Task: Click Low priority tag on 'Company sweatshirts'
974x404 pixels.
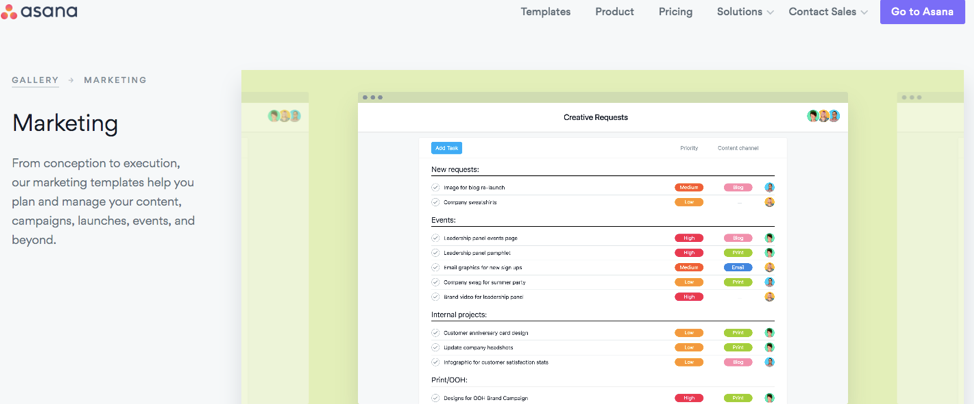Action: click(689, 202)
